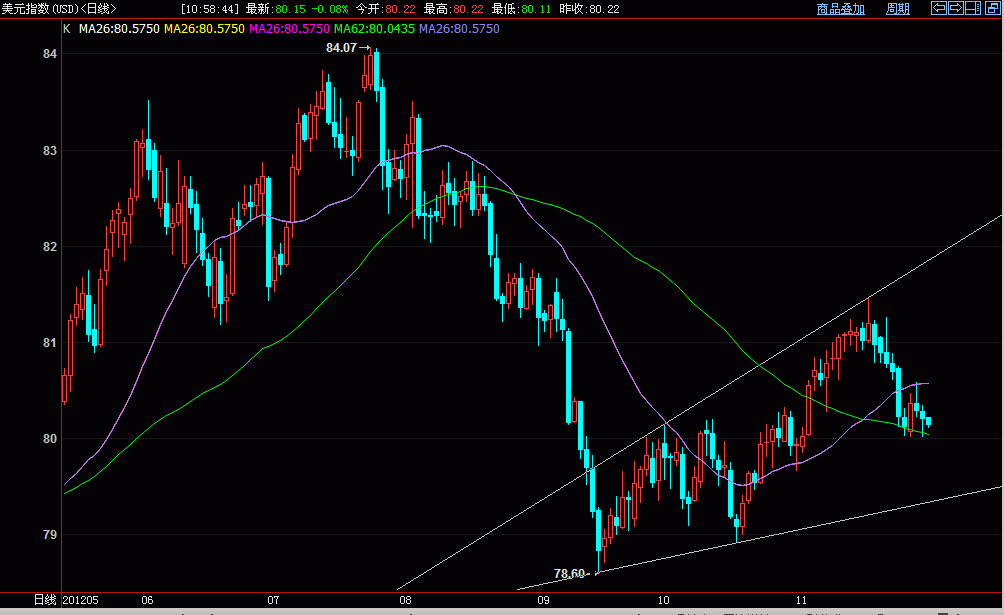Image resolution: width=1004 pixels, height=615 pixels.
Task: Click the restore window overlap icon
Action: coord(992,8)
